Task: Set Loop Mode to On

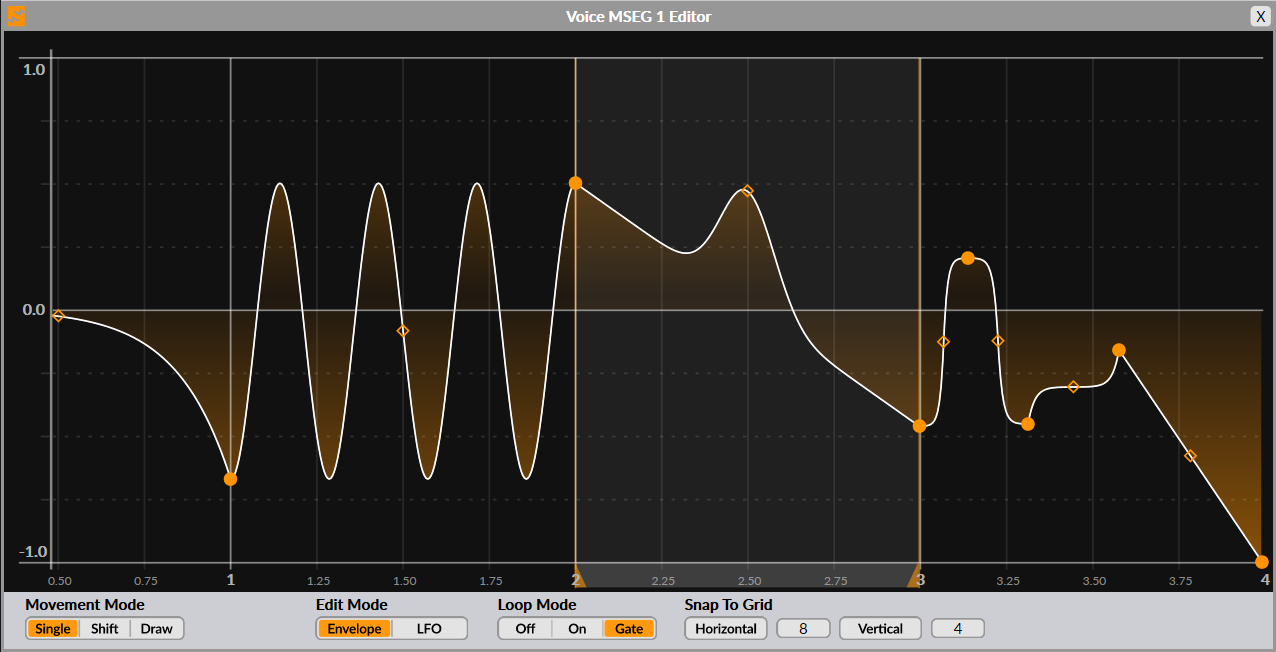Action: [x=577, y=628]
